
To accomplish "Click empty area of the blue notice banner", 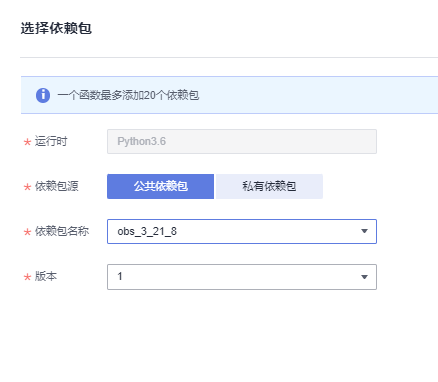I will tap(317, 95).
